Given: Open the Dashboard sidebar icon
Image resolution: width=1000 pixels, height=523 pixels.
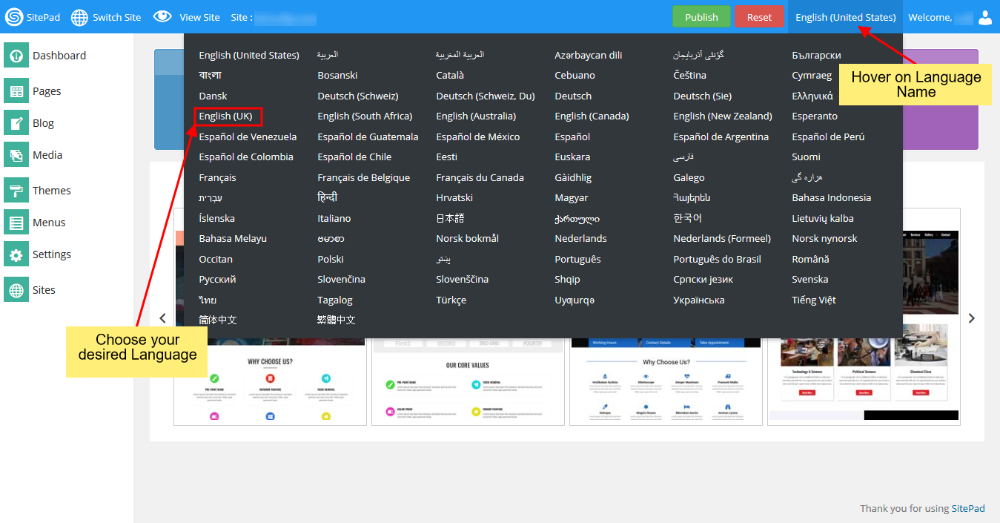Looking at the screenshot, I should point(16,56).
